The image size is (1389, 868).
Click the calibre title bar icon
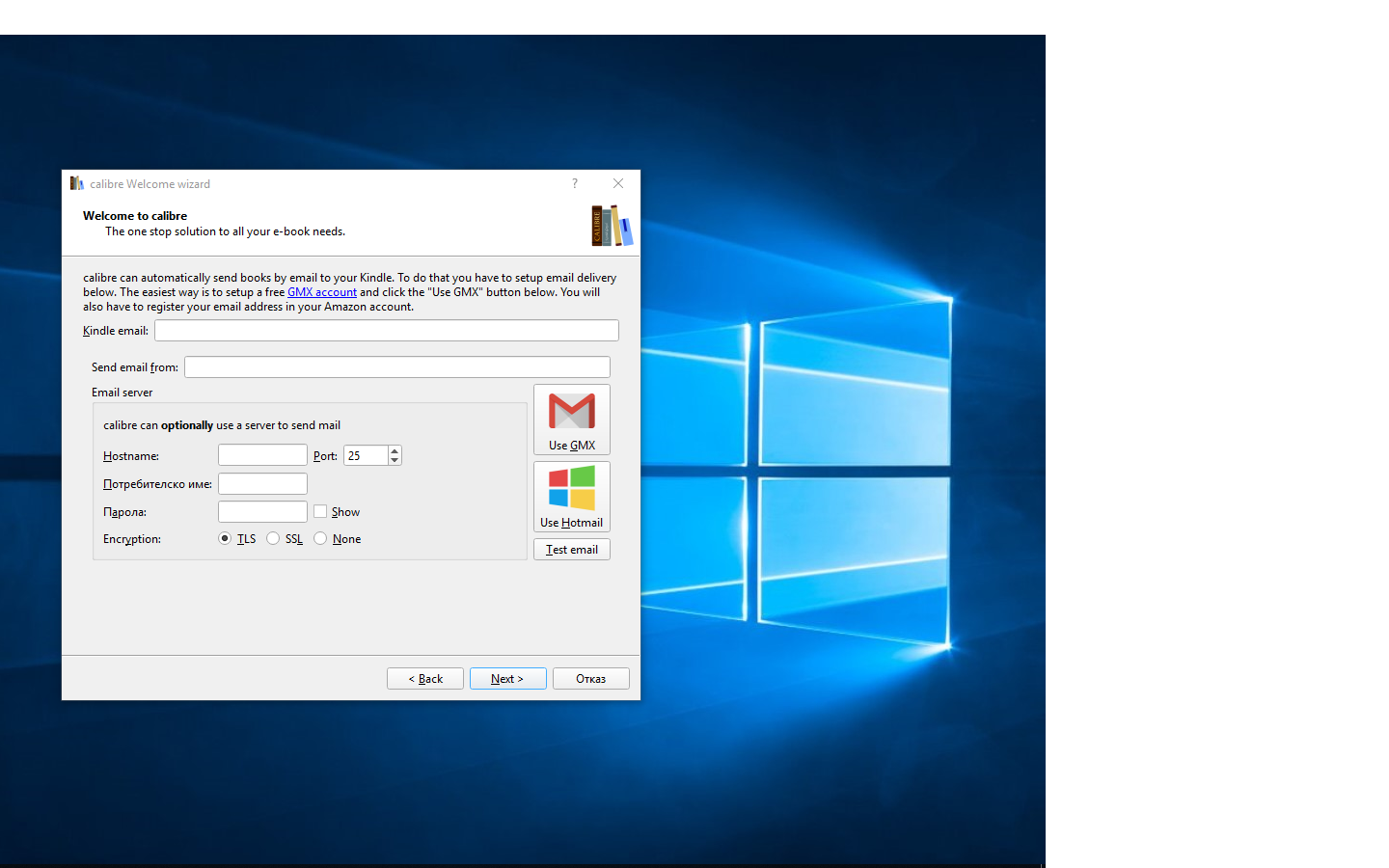(x=76, y=183)
